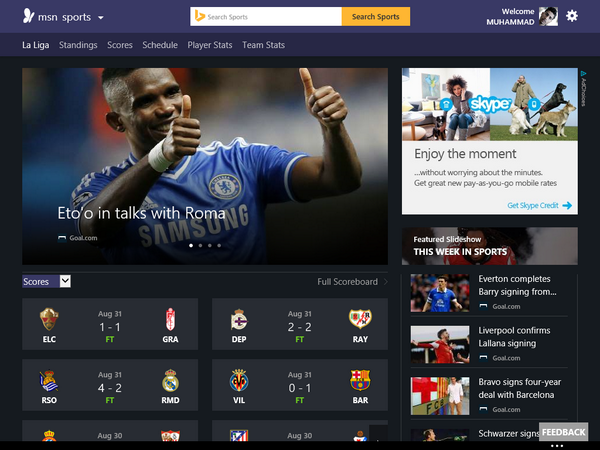Click the Granada (GRA) team crest
Screen dimensions: 600x450
170,319
